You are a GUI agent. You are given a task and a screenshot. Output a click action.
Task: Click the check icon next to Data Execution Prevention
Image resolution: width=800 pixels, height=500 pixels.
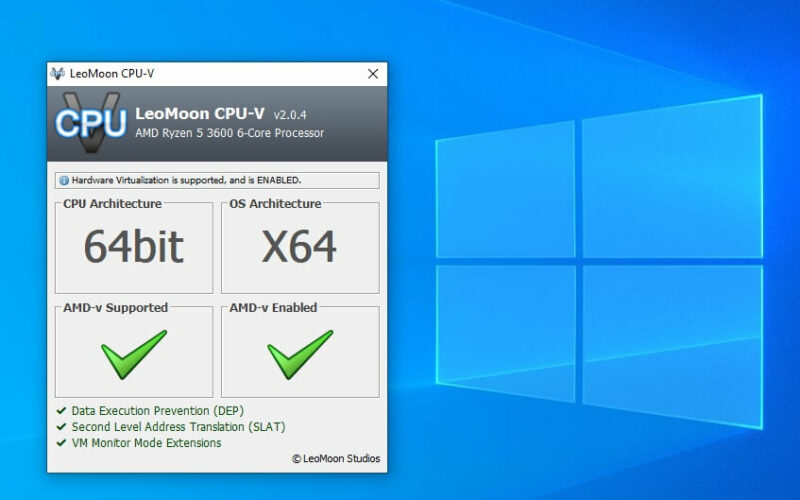point(61,411)
